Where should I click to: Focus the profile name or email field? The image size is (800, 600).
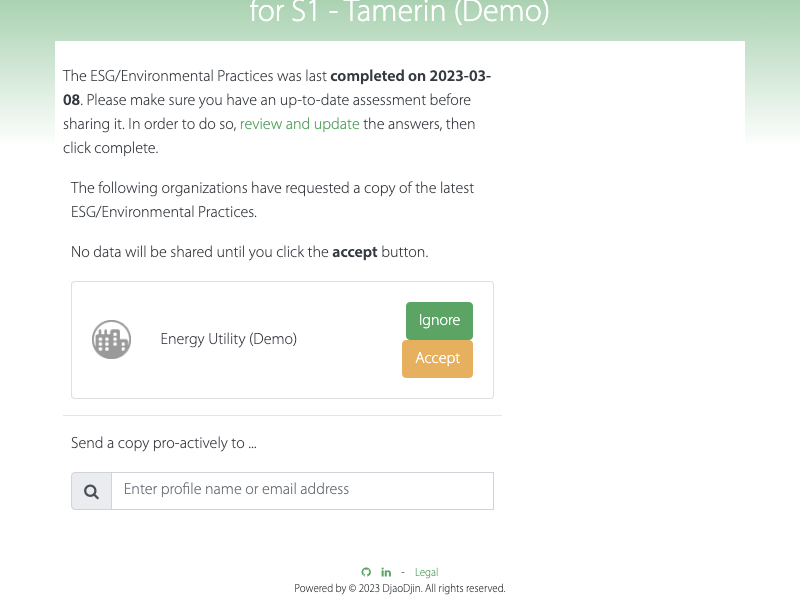302,490
